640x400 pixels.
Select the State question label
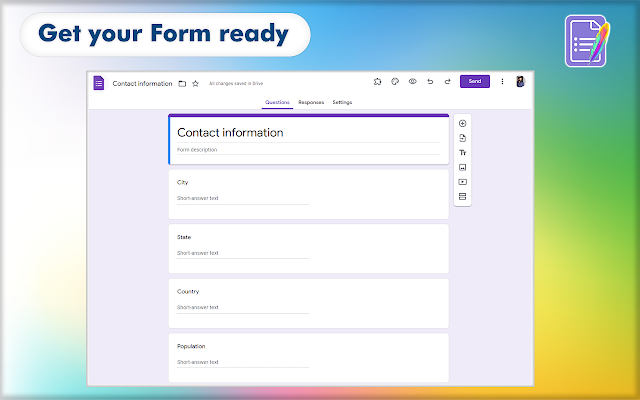[x=184, y=237]
